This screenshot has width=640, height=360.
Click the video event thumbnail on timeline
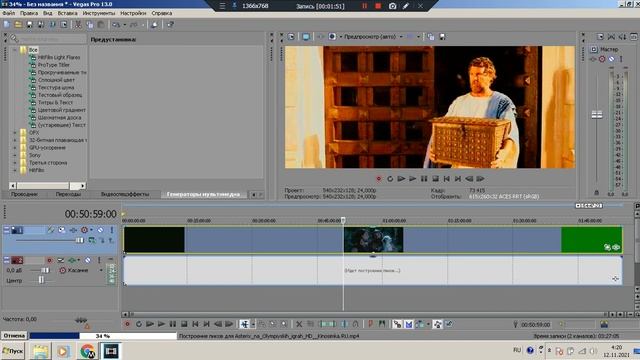coord(373,240)
